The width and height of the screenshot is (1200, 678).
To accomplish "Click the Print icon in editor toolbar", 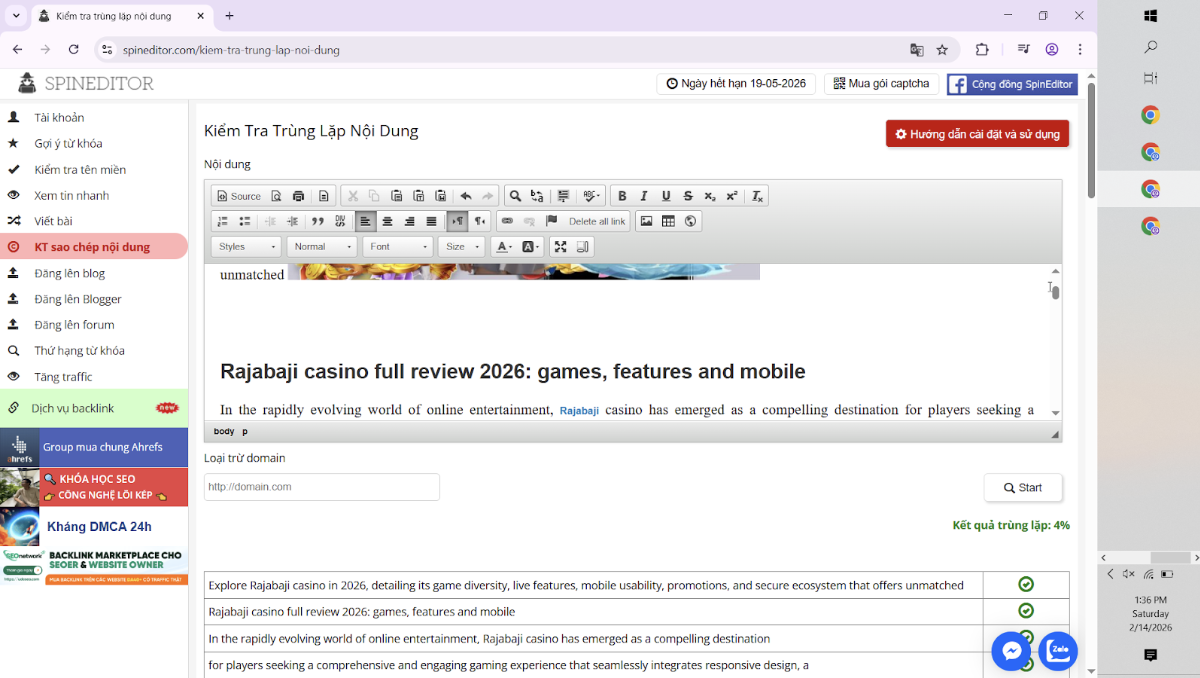I will 298,196.
